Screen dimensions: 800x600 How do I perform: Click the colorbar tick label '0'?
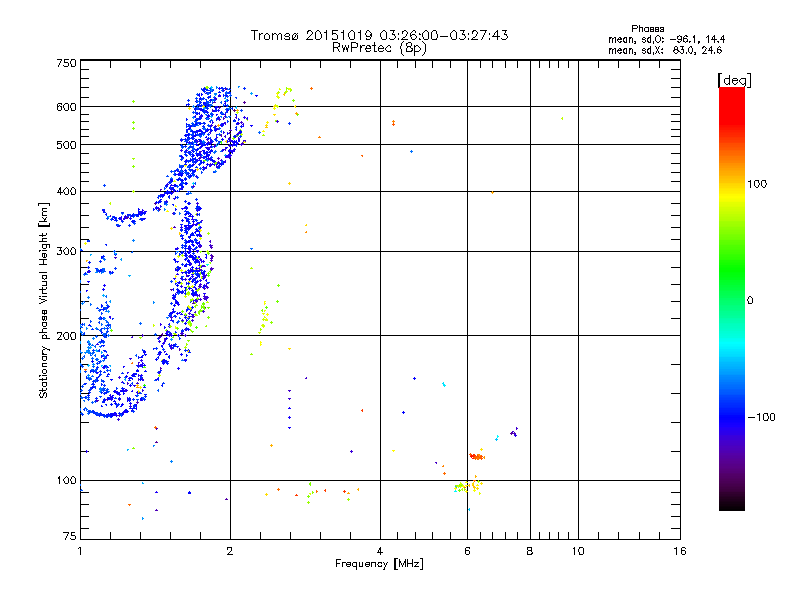[749, 301]
